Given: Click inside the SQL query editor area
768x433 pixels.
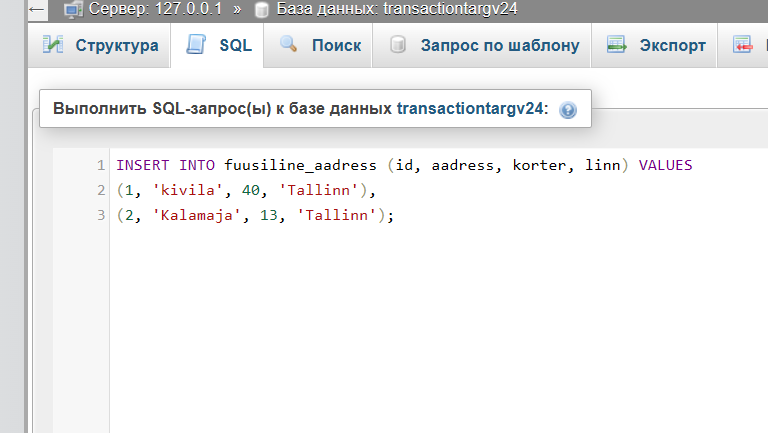Looking at the screenshot, I should (x=439, y=290).
